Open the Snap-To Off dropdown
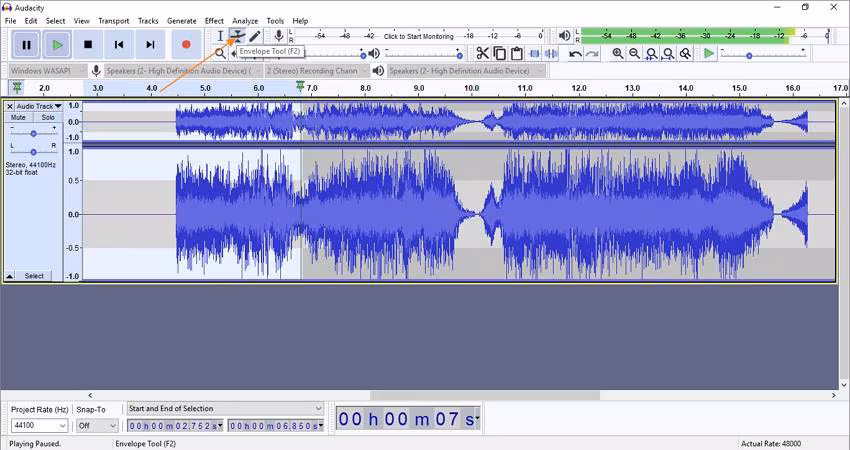 pos(97,426)
